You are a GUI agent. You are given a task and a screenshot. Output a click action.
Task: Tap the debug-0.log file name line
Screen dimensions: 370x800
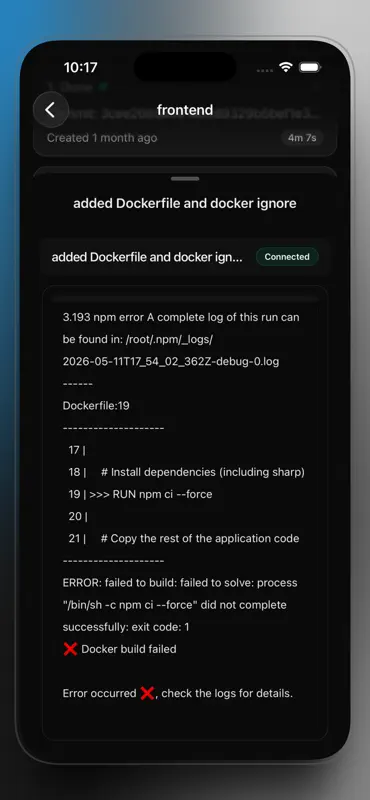171,362
